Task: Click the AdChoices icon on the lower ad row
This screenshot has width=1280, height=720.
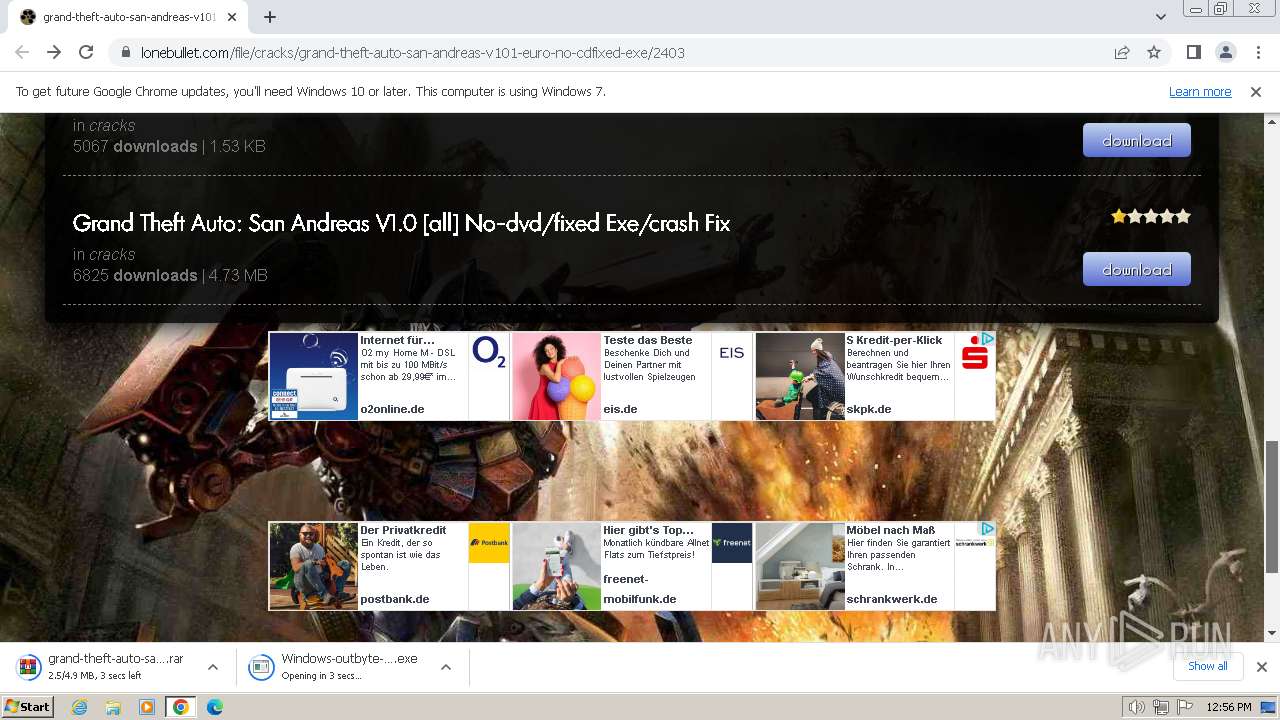Action: tap(988, 529)
